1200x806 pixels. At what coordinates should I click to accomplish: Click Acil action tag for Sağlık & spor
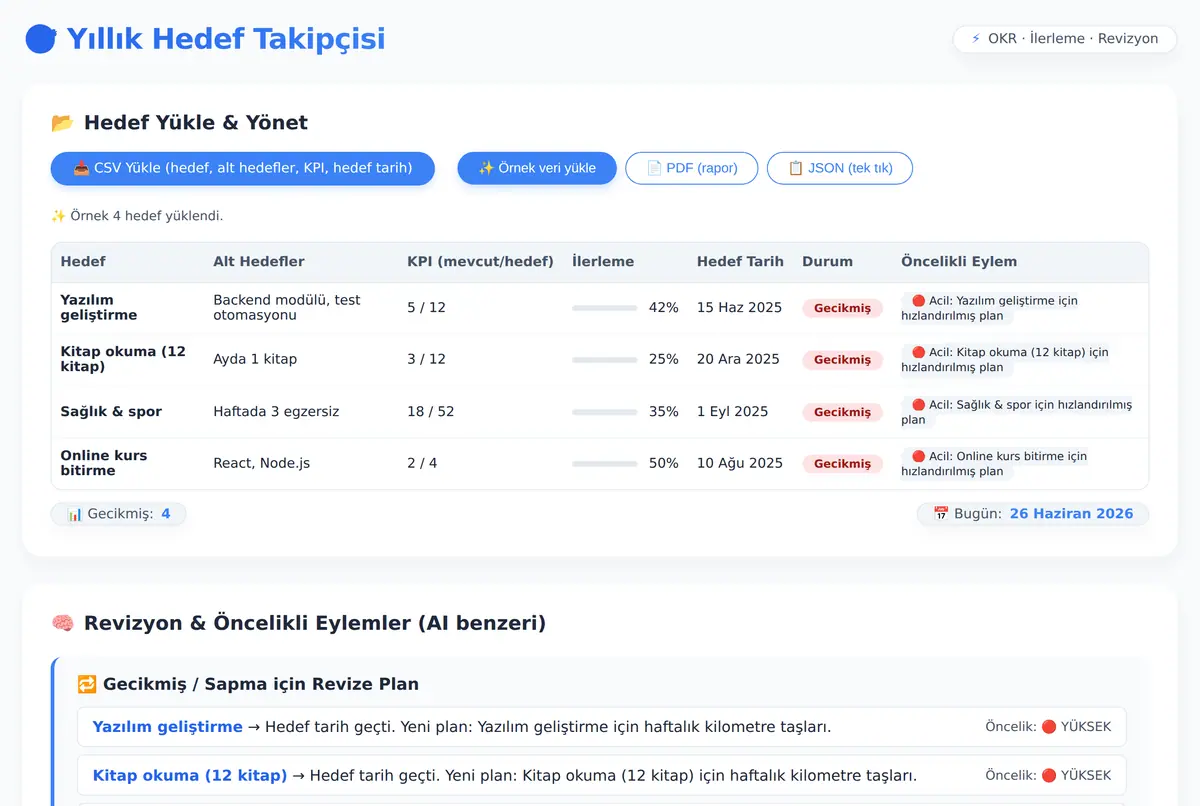[x=1017, y=412]
